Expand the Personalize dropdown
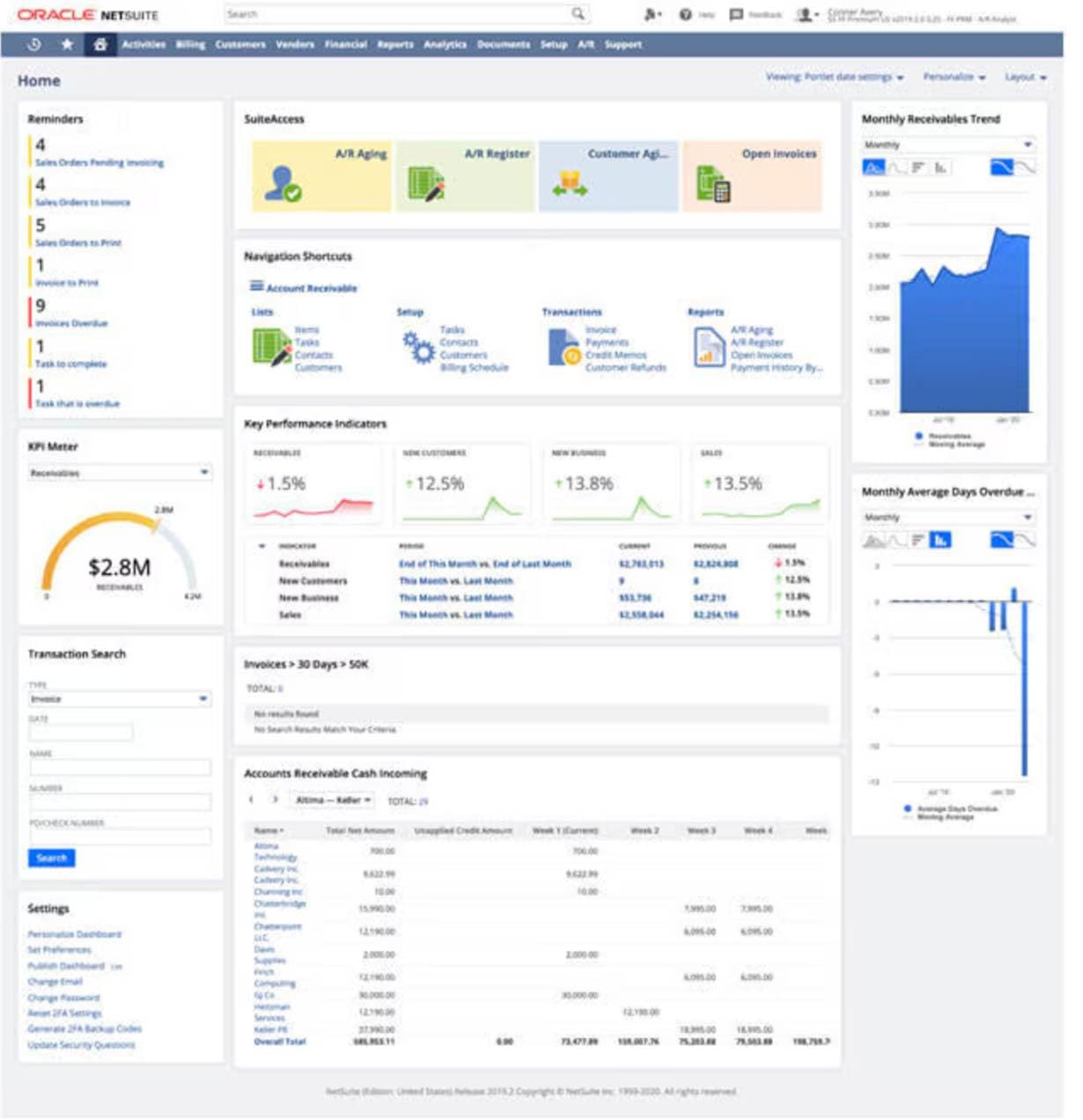This screenshot has height=1120, width=1083. pyautogui.click(x=954, y=77)
